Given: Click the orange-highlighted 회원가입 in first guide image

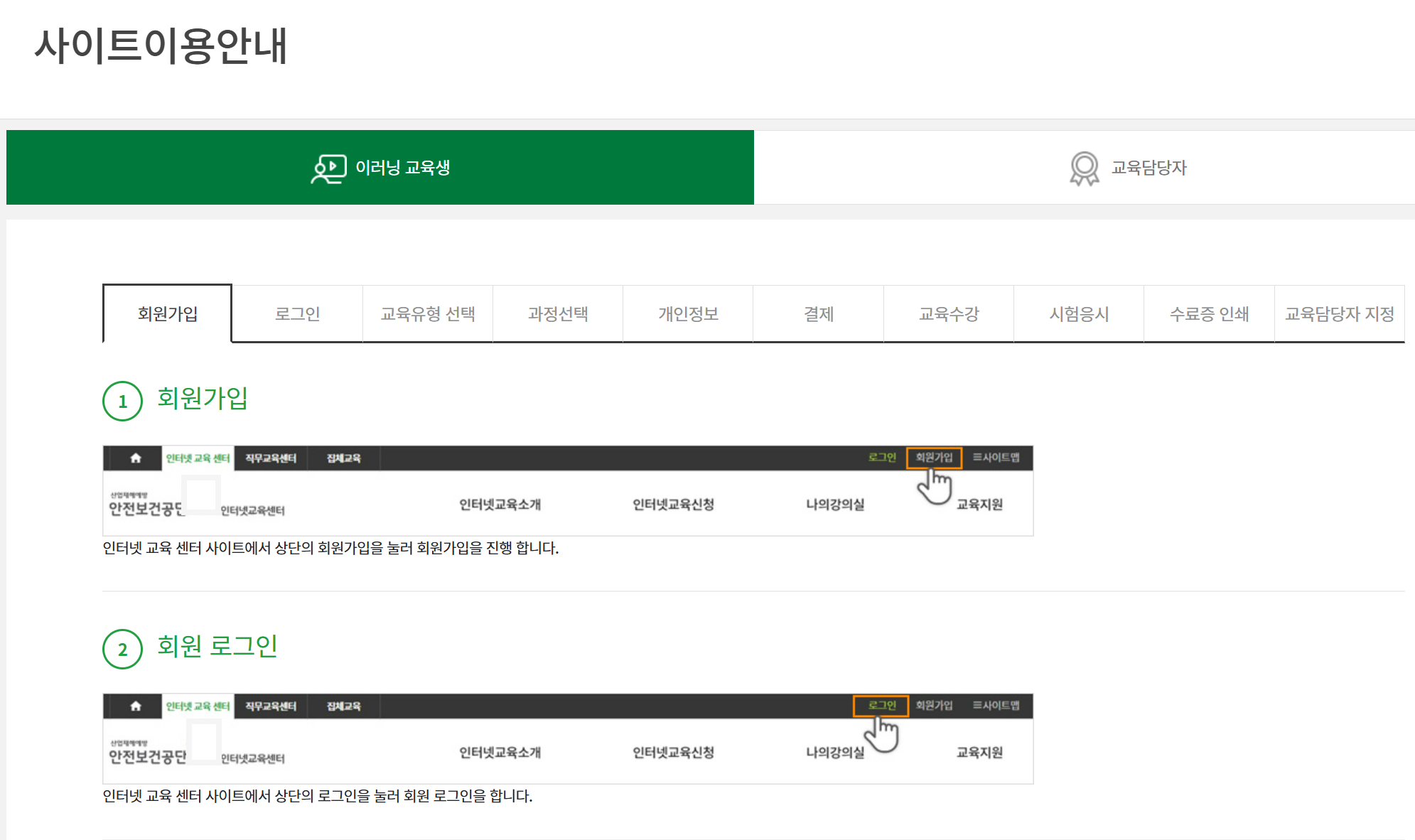Looking at the screenshot, I should [934, 458].
